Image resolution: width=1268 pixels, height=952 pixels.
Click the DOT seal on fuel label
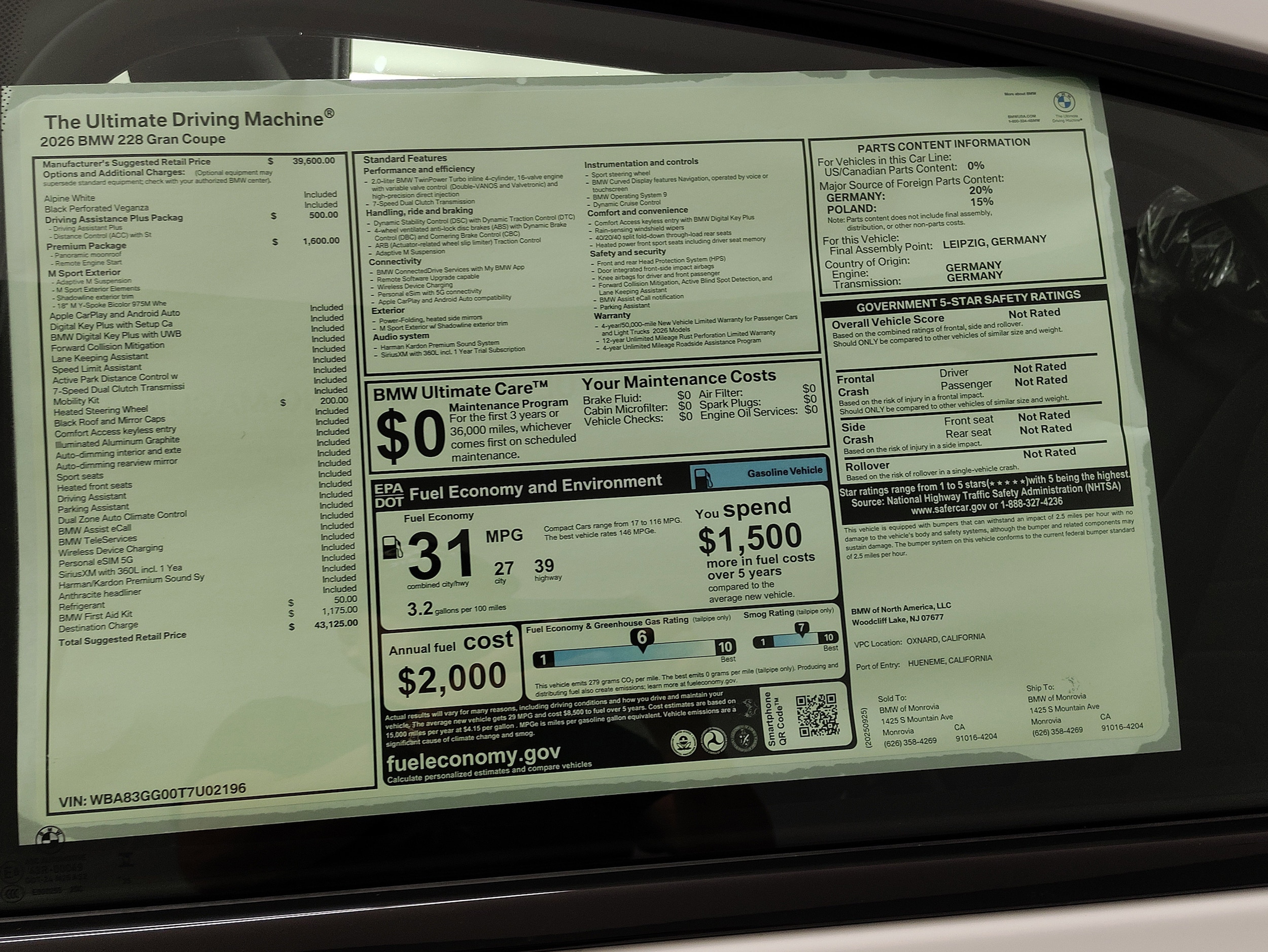(x=713, y=741)
